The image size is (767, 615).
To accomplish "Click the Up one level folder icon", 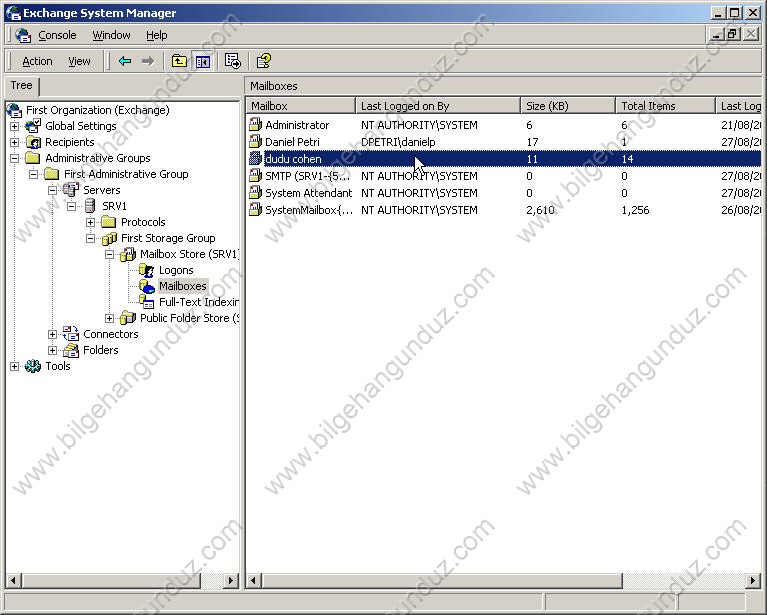I will point(179,61).
